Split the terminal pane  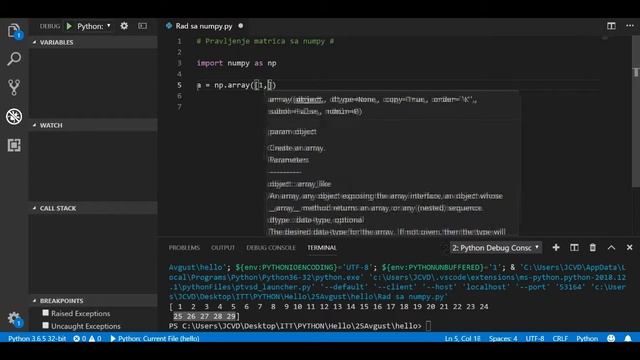tap(574, 247)
